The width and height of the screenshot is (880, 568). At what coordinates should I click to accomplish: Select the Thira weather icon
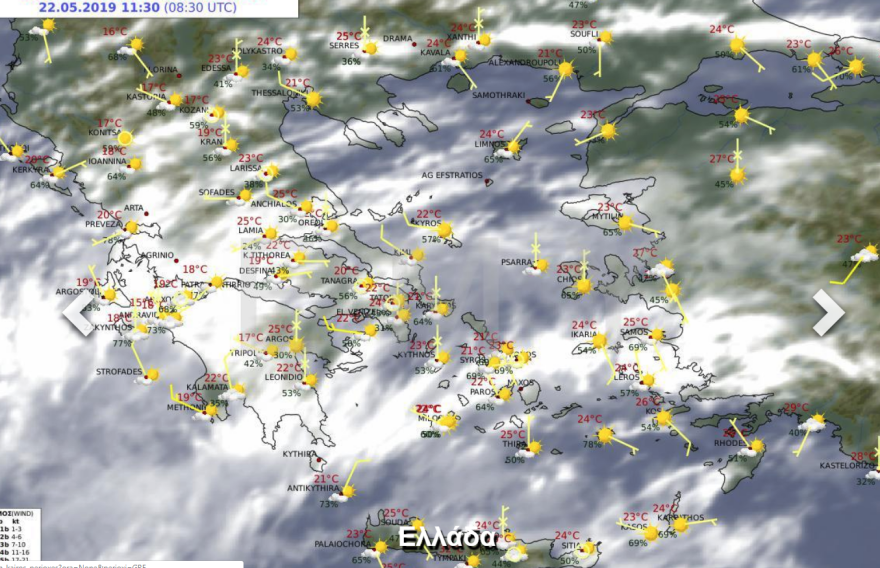point(533,448)
